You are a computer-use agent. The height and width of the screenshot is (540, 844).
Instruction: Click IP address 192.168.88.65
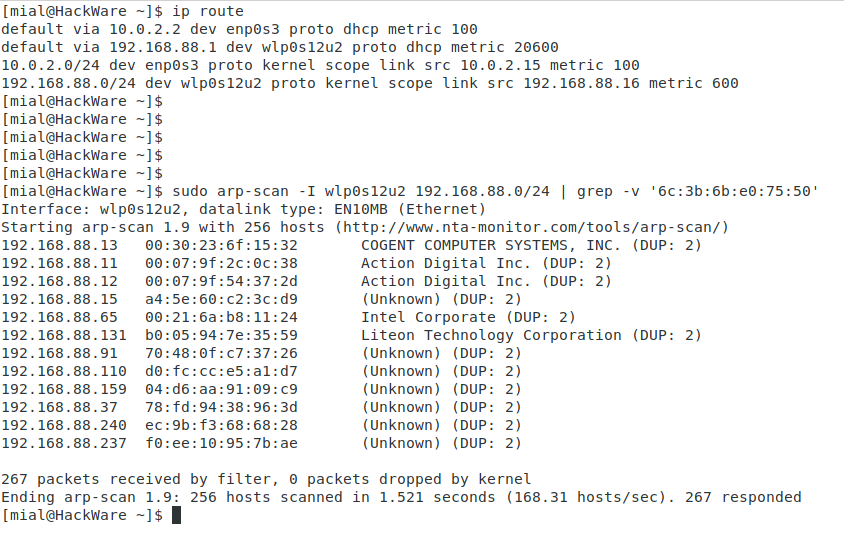pyautogui.click(x=59, y=317)
